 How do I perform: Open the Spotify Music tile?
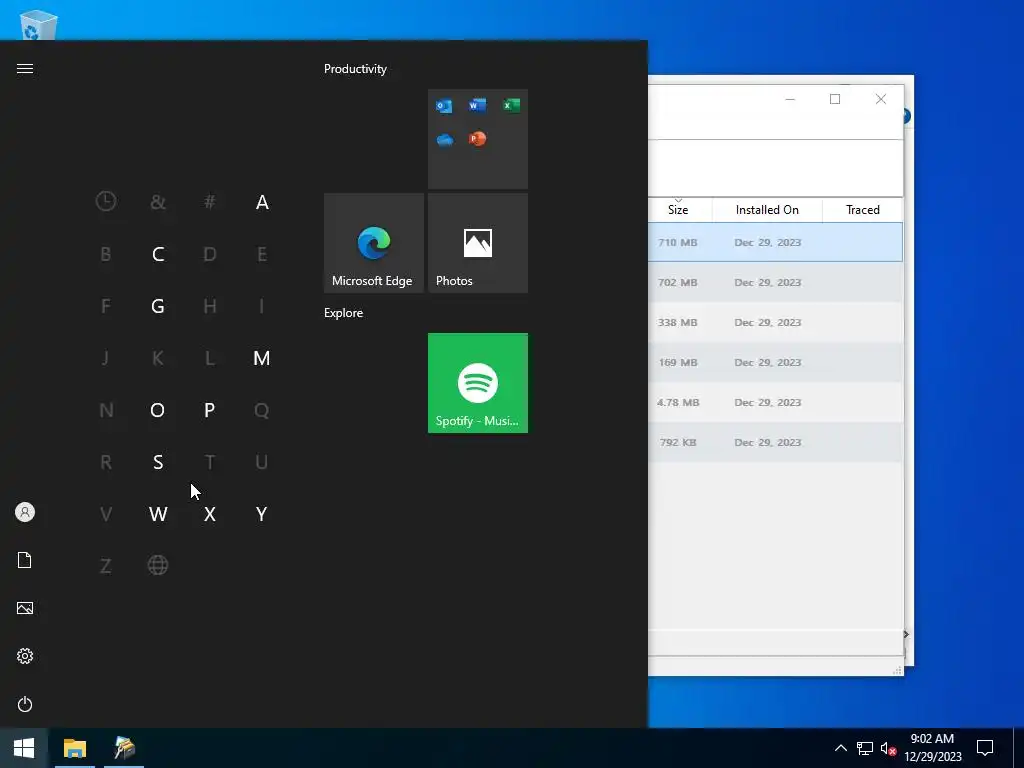[x=477, y=383]
